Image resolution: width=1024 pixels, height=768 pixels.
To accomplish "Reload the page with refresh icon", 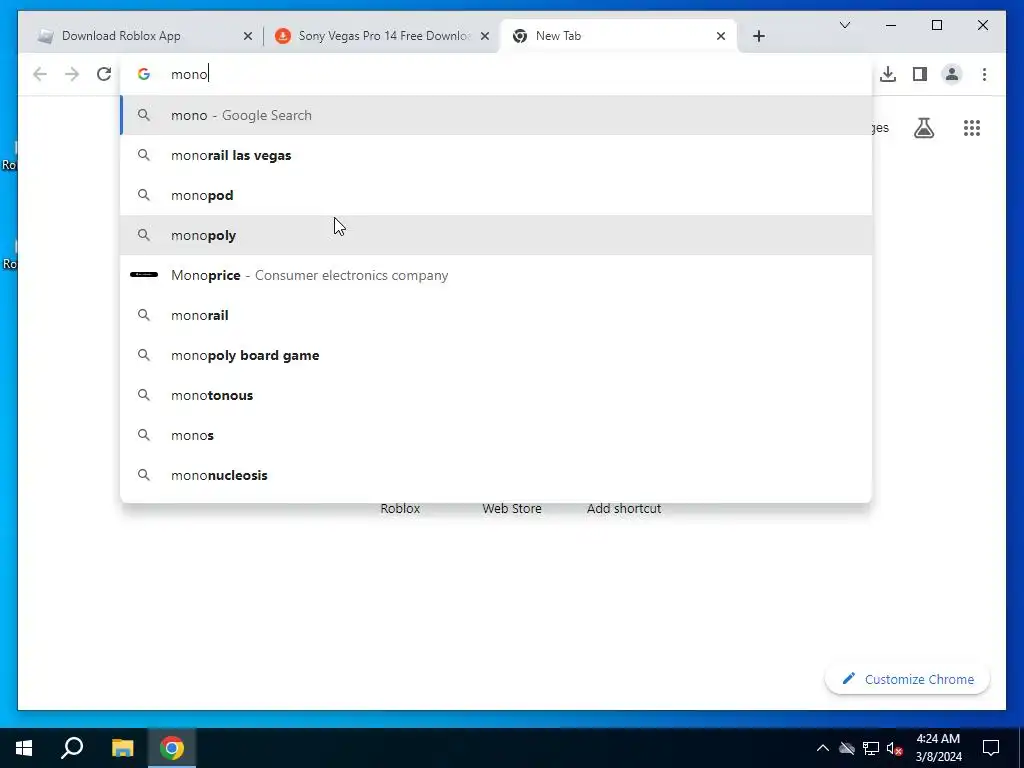I will point(104,74).
